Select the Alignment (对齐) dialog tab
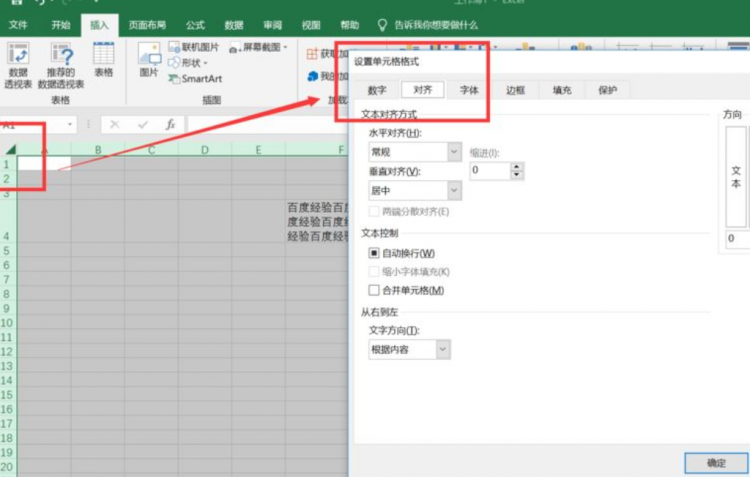This screenshot has height=477, width=750. pos(423,89)
